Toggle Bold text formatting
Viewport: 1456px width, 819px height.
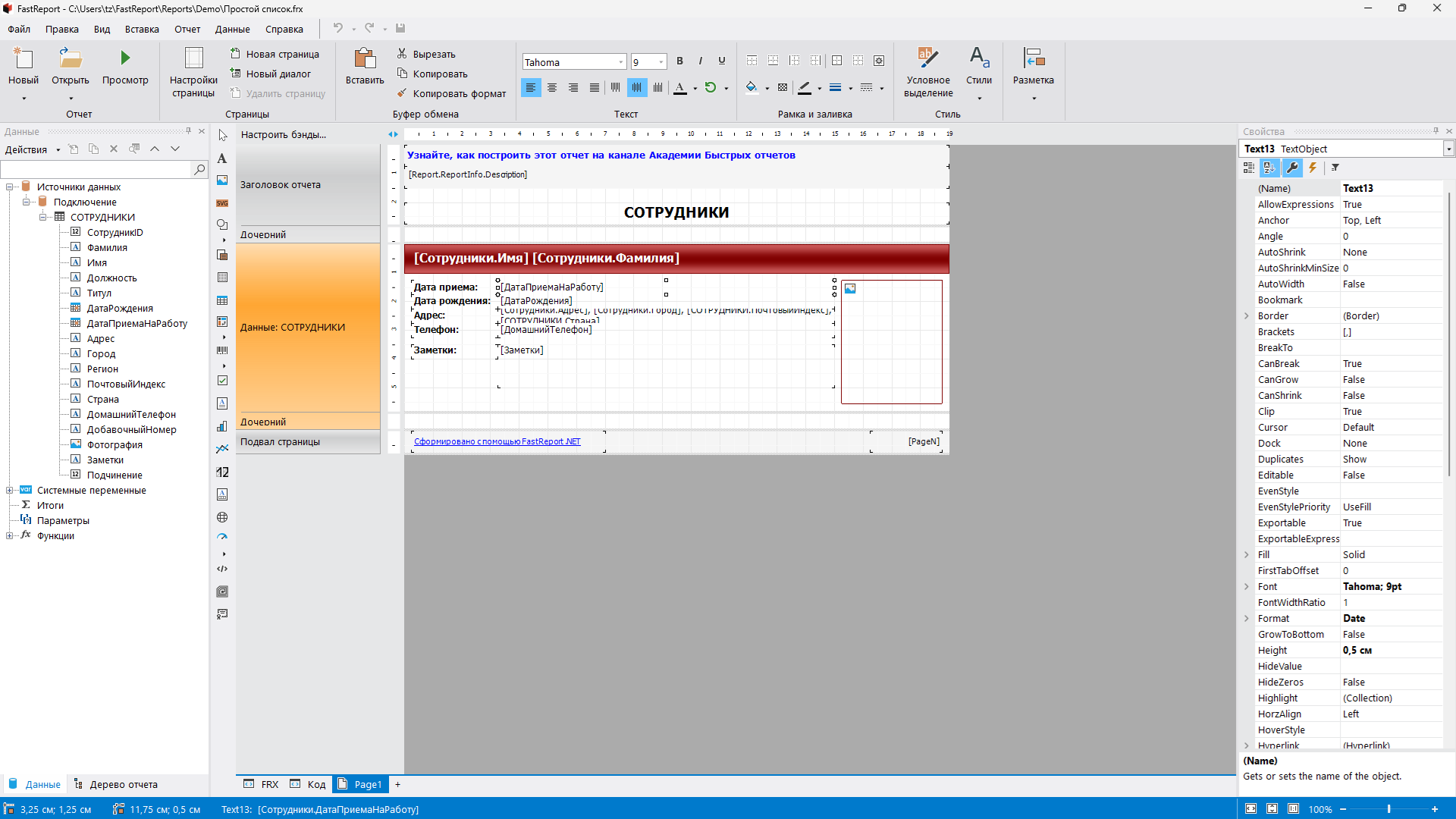(679, 61)
